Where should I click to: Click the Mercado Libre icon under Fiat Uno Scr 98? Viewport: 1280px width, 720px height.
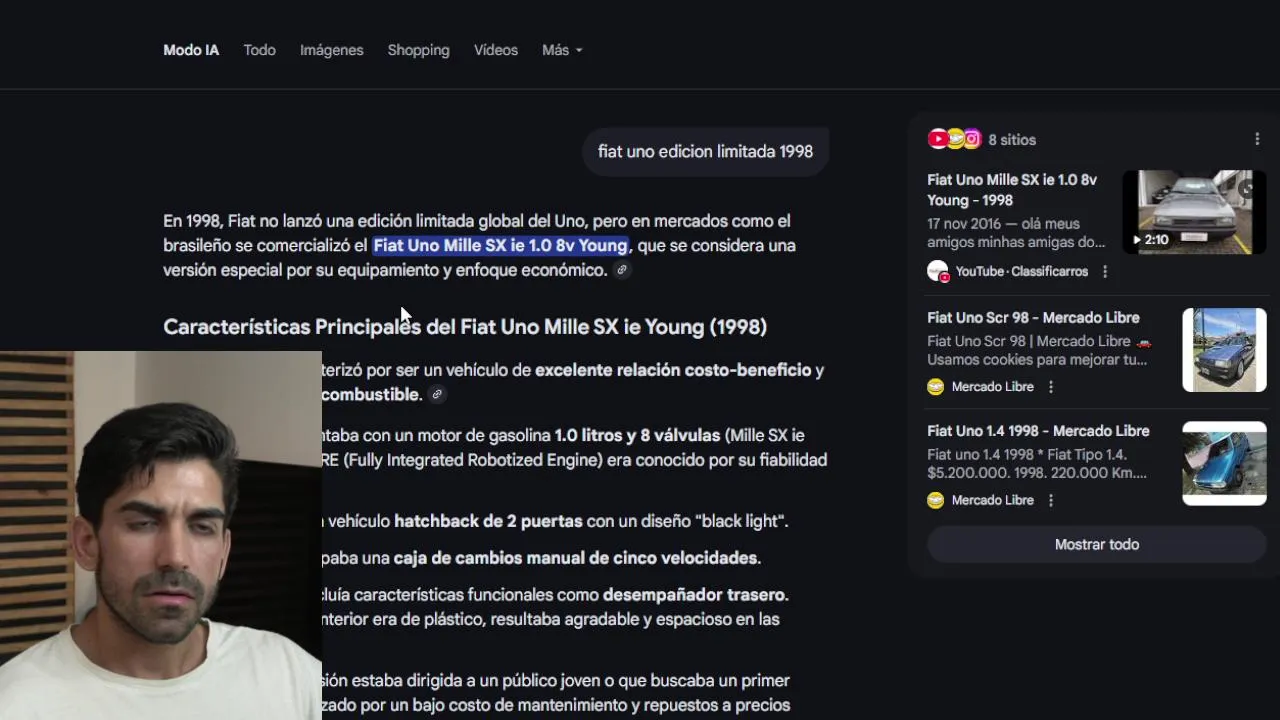(x=936, y=387)
